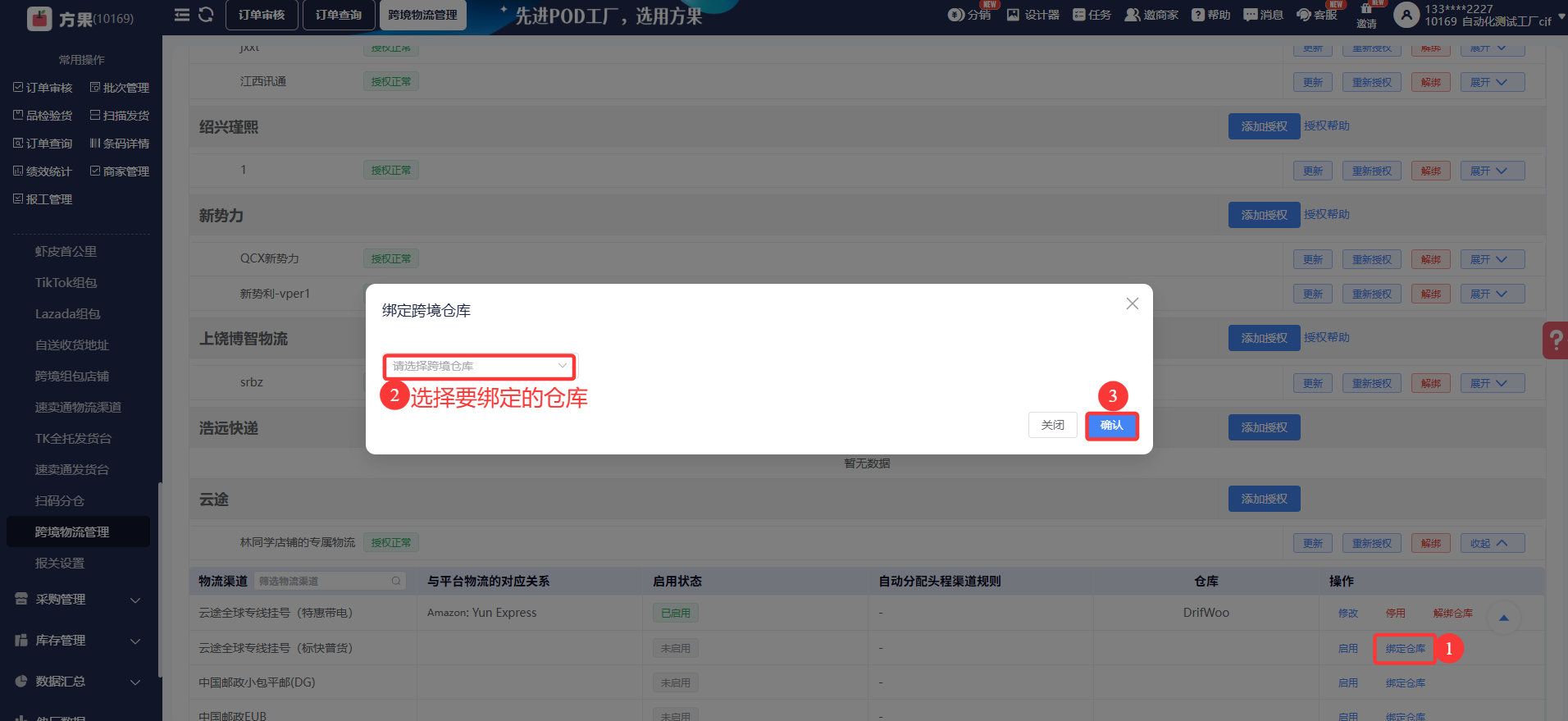
Task: Click 解绑仓库 for 云途全球专线挂号(特惠带电)
Action: pyautogui.click(x=1453, y=614)
